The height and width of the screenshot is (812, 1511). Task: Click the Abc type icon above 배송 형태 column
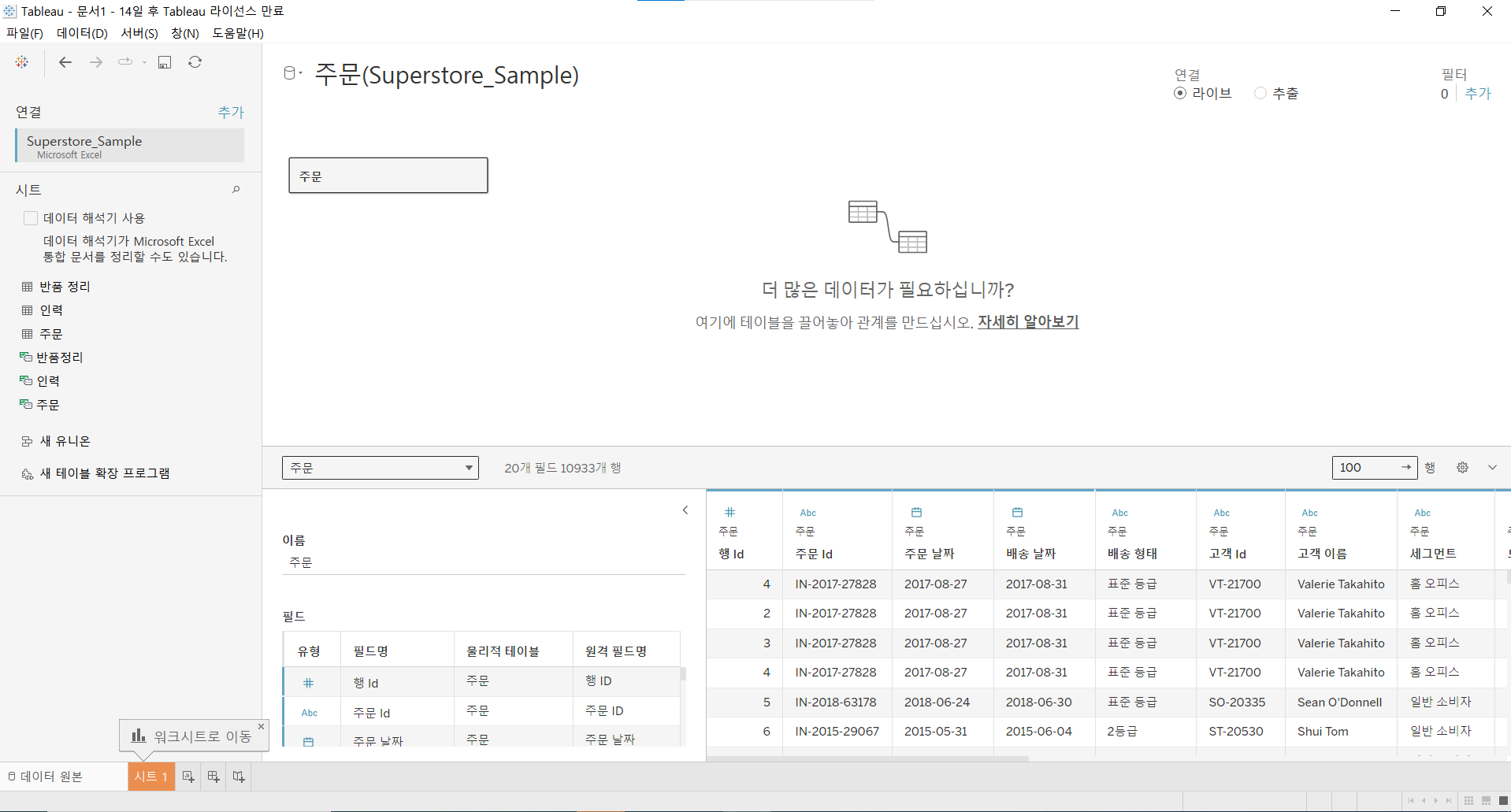[1120, 513]
